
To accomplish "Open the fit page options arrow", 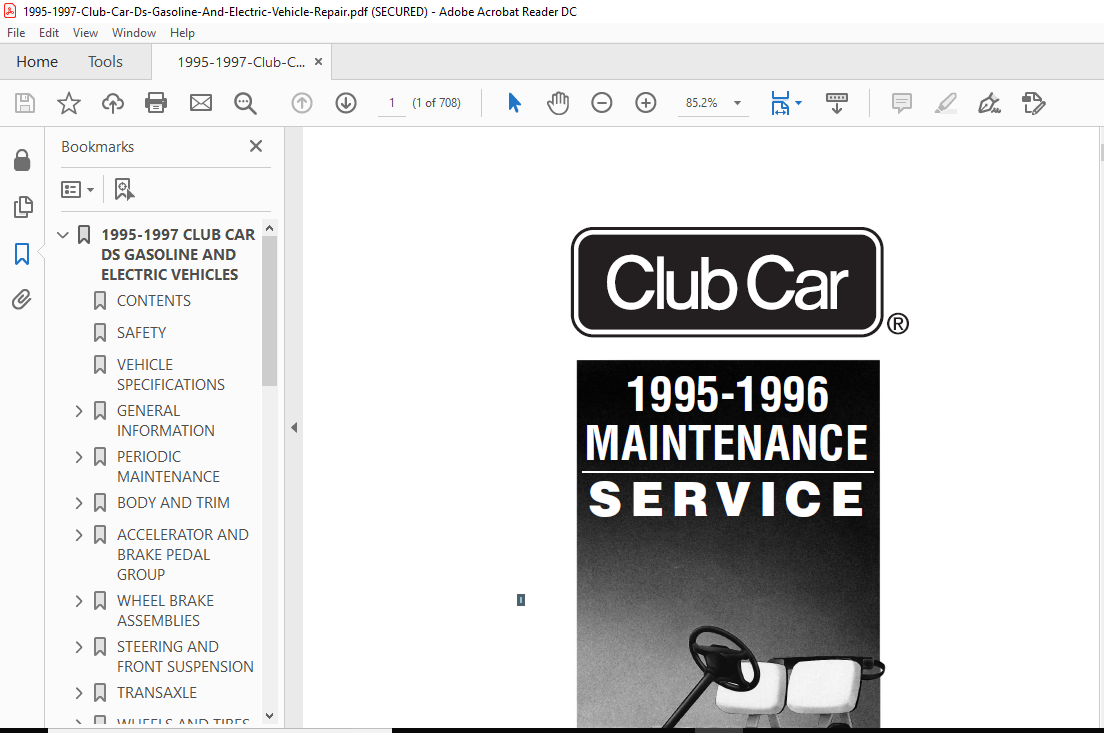I will (x=798, y=103).
